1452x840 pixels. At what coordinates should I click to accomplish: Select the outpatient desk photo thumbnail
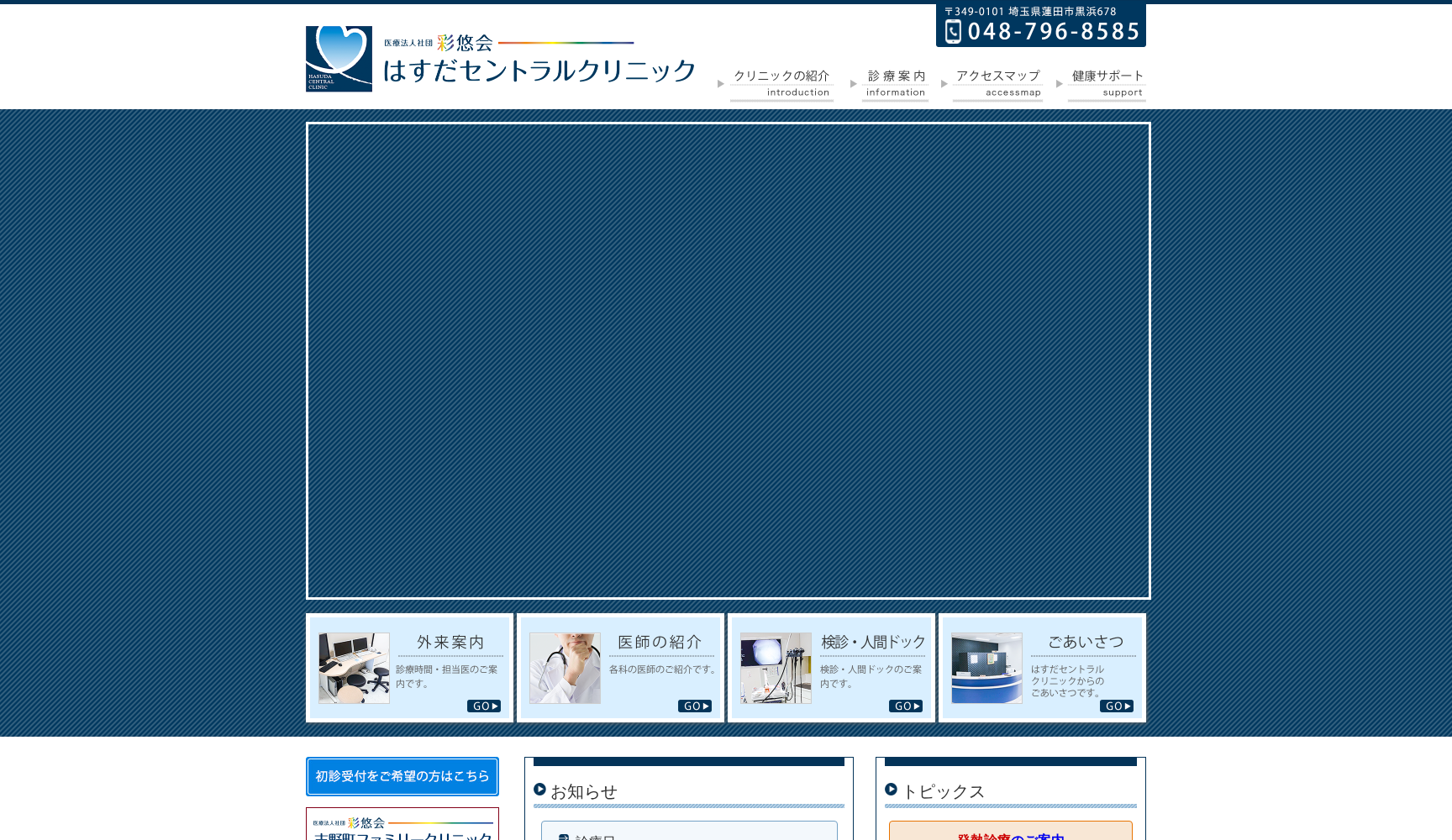tap(354, 668)
